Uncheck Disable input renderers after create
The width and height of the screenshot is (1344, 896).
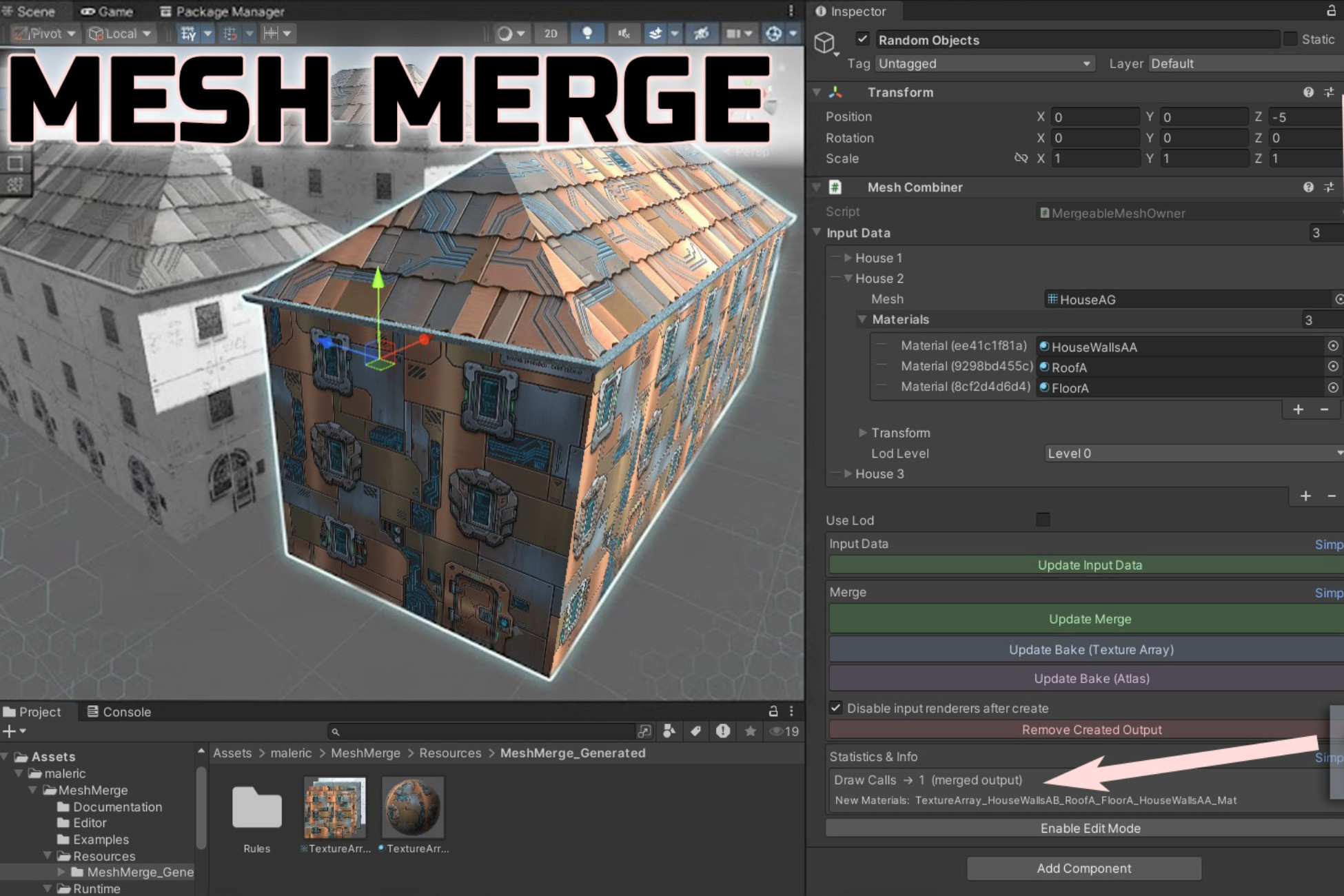[836, 708]
